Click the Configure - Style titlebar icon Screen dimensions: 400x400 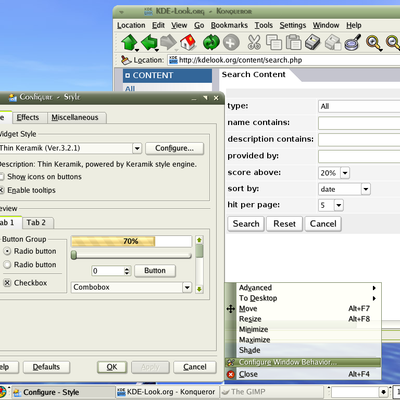pyautogui.click(x=13, y=97)
